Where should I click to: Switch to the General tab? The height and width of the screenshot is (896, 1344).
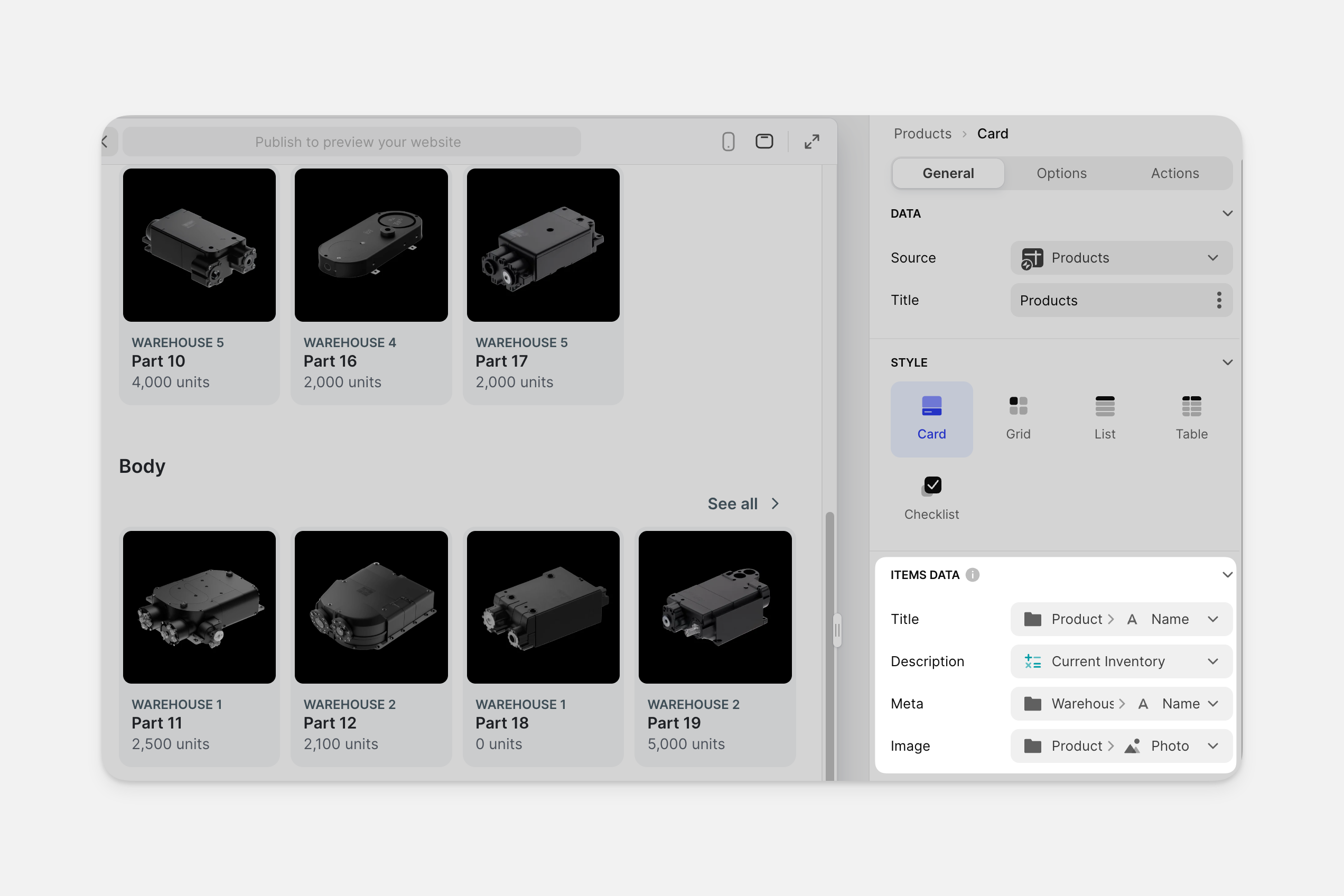pos(948,173)
